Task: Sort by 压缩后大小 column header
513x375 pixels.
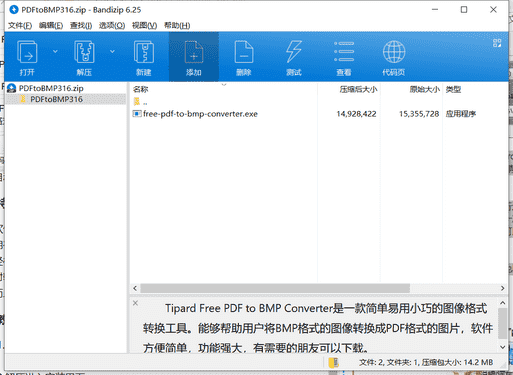Action: (358, 89)
